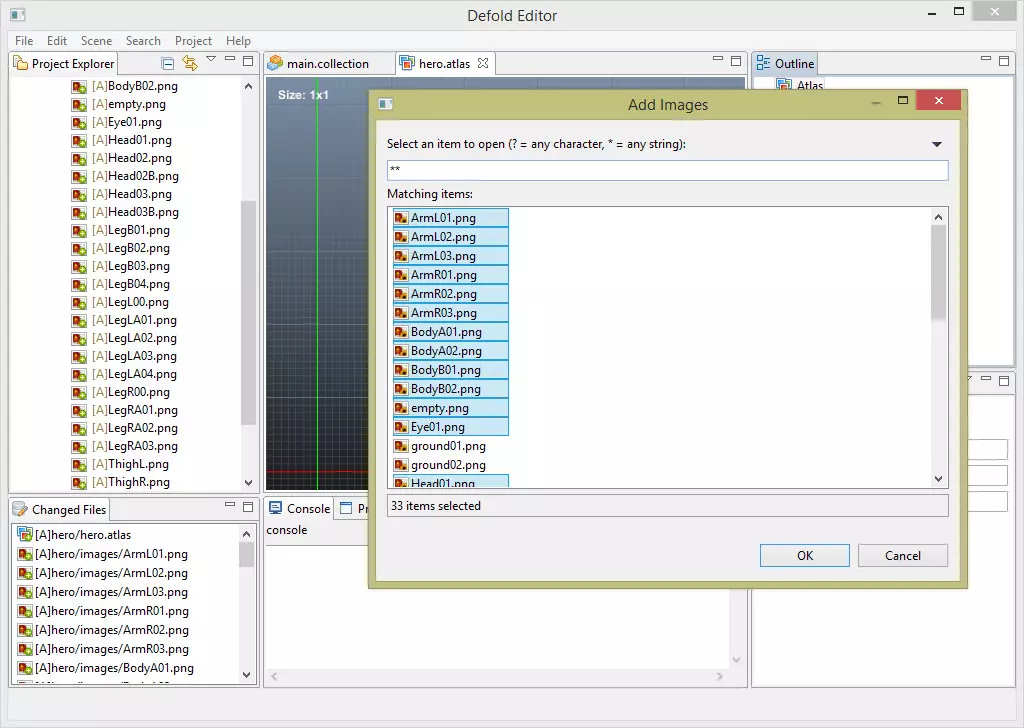Open the Scene menu
The image size is (1024, 728).
96,41
